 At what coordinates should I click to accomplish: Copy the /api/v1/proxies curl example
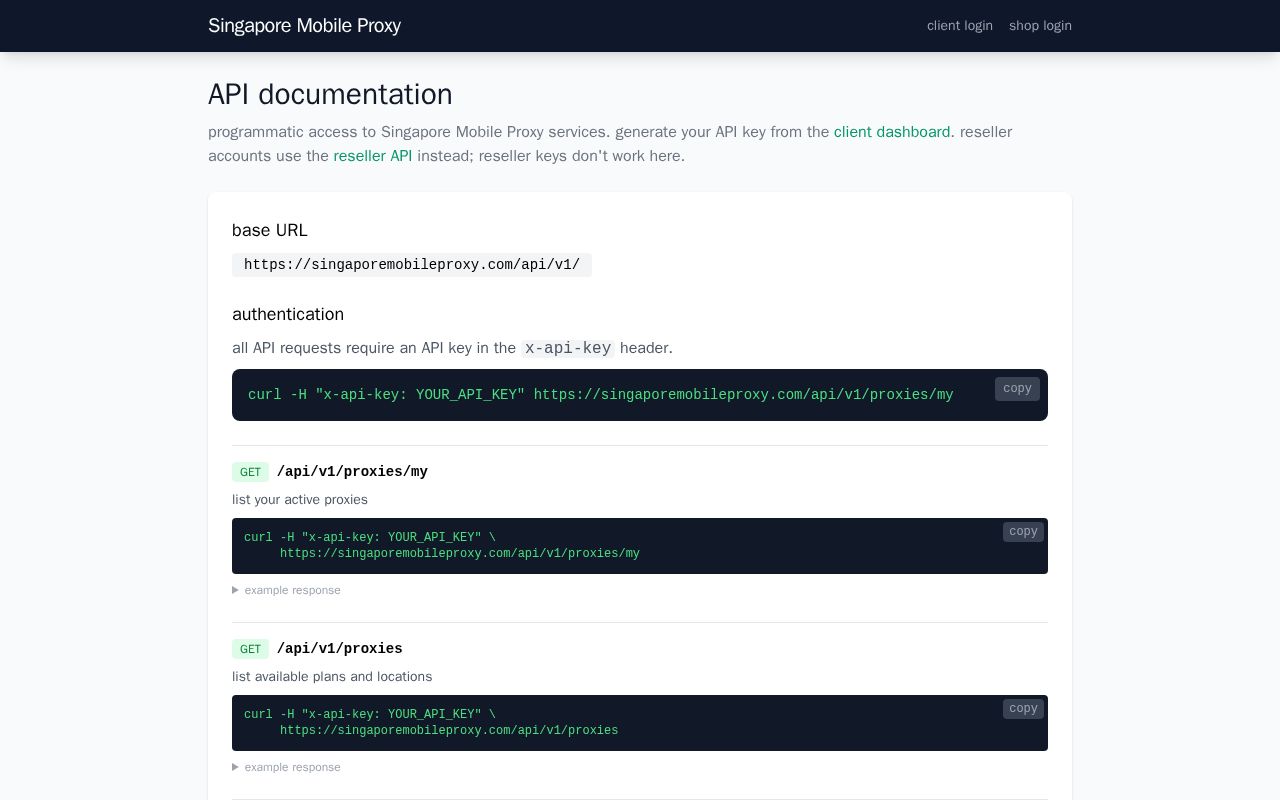coord(1023,709)
